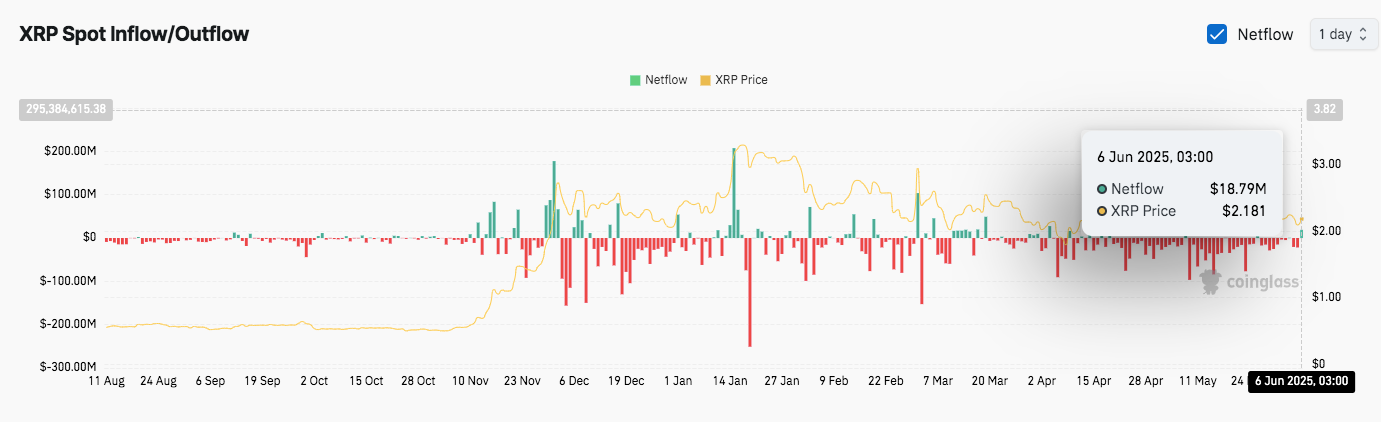Click the XRP Spot Inflow/Outflow title

pos(134,34)
